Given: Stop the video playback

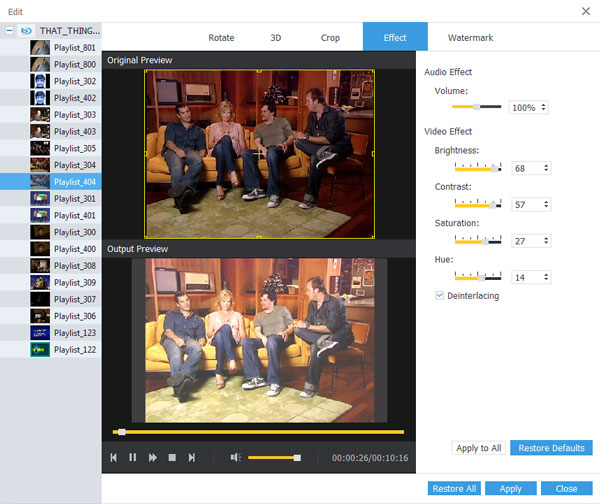Looking at the screenshot, I should [172, 457].
